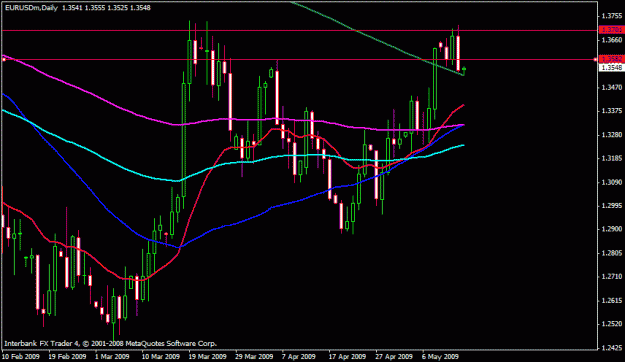Screen dimensions: 625x362
Task: Click the 1.2520 price axis label
Action: click(x=611, y=324)
